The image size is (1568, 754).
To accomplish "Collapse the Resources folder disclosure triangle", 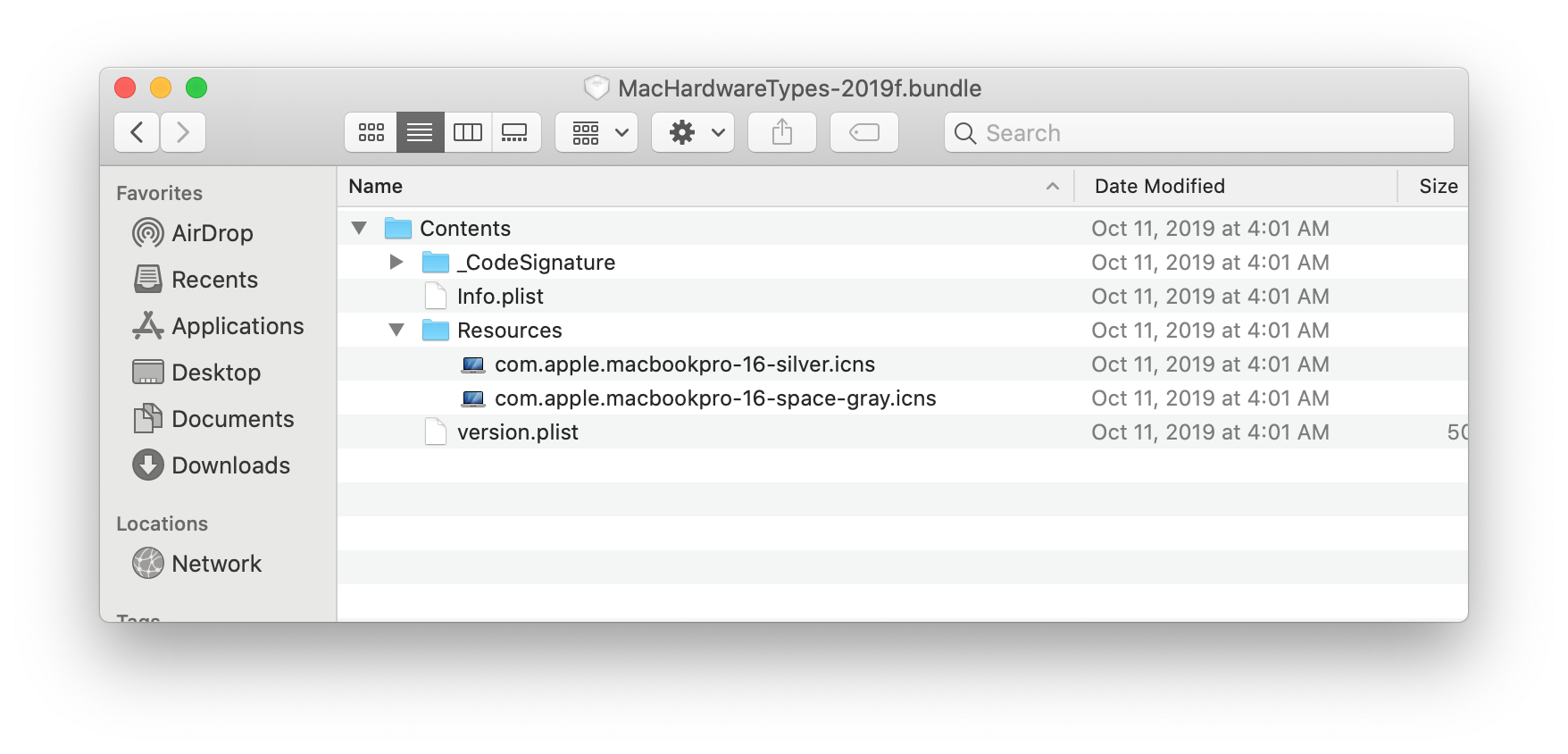I will tap(396, 331).
